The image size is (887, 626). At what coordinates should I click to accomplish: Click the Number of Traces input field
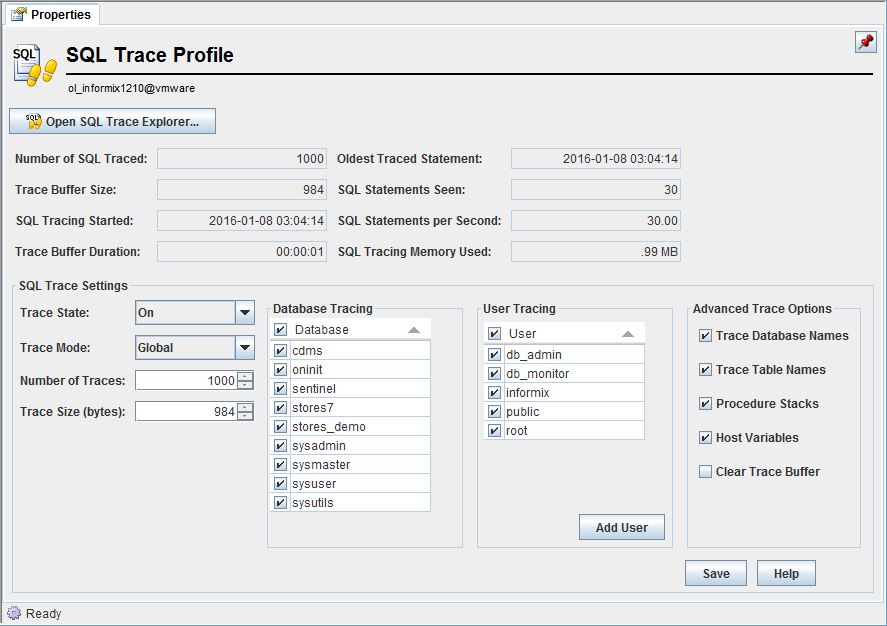coord(186,381)
